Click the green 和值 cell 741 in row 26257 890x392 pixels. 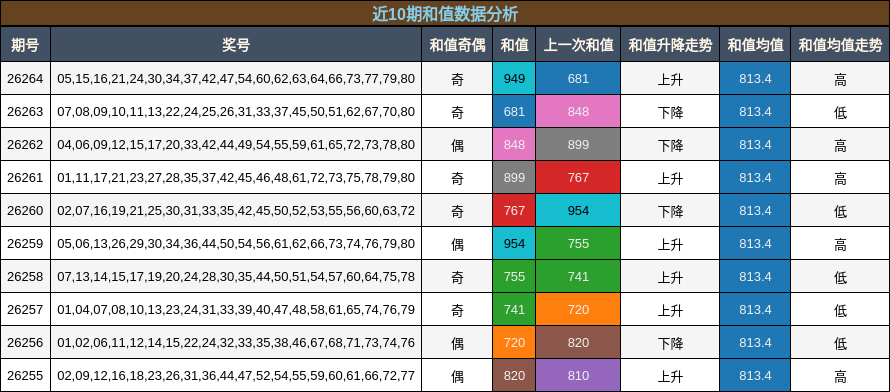[x=514, y=309]
